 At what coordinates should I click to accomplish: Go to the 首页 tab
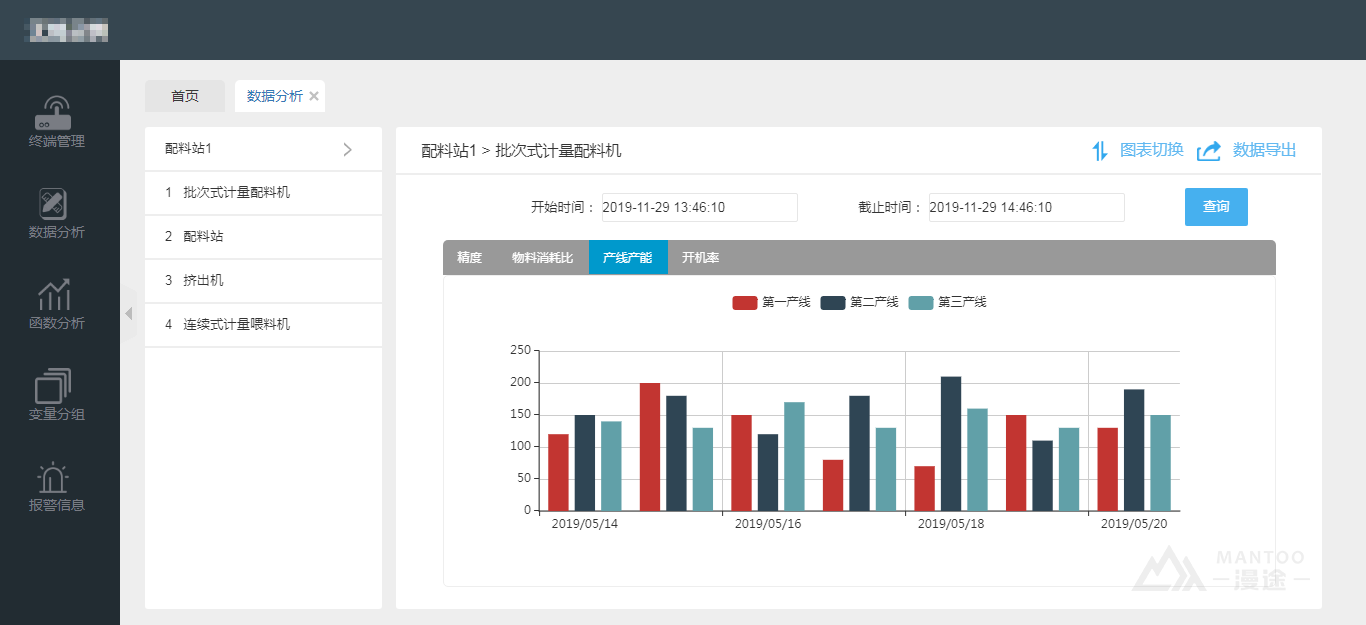coord(185,96)
